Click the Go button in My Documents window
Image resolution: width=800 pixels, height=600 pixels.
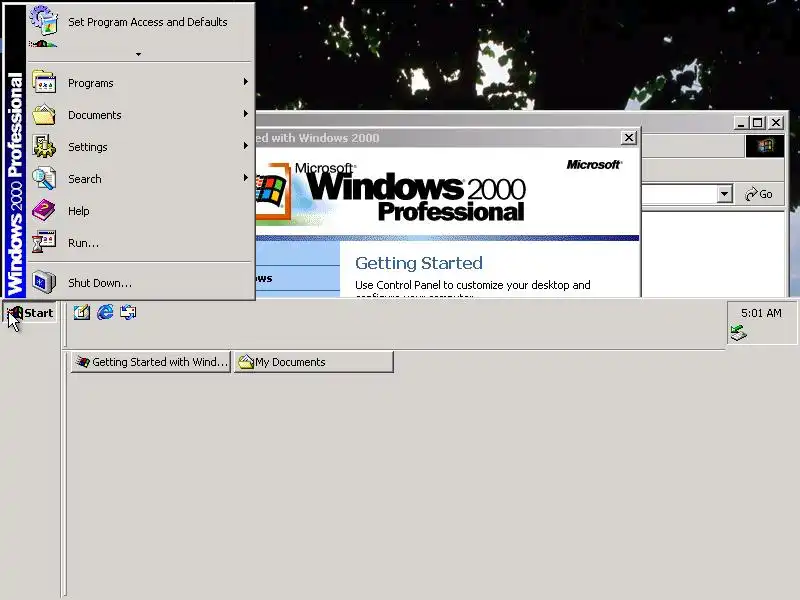coord(759,194)
